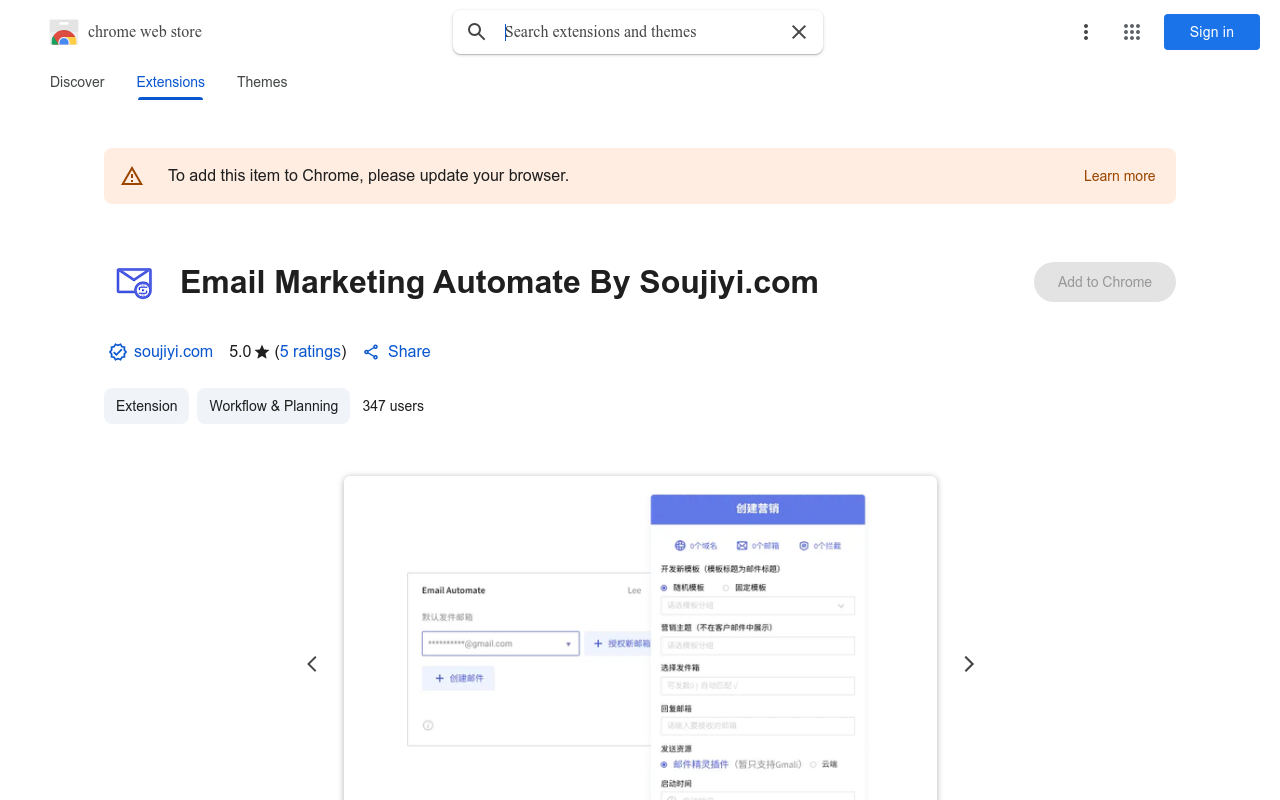Click the browser update warning message text
The width and height of the screenshot is (1280, 800).
tap(368, 176)
